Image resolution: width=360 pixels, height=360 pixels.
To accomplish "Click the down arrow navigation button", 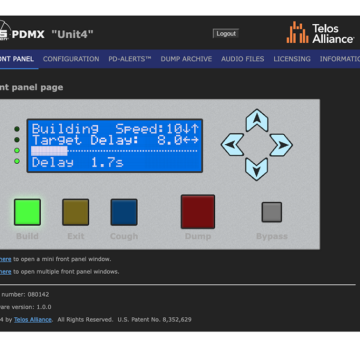I will (257, 169).
